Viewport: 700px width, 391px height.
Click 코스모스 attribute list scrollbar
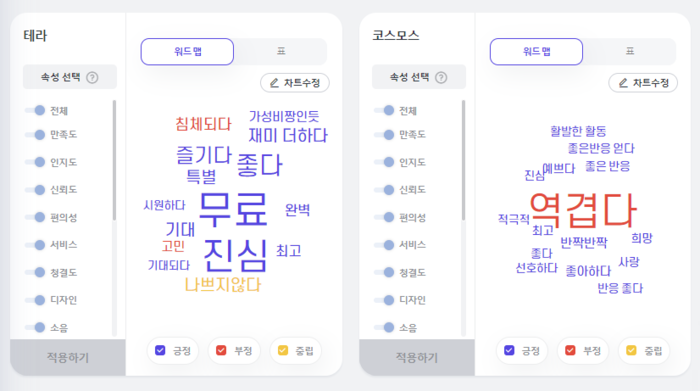463,160
